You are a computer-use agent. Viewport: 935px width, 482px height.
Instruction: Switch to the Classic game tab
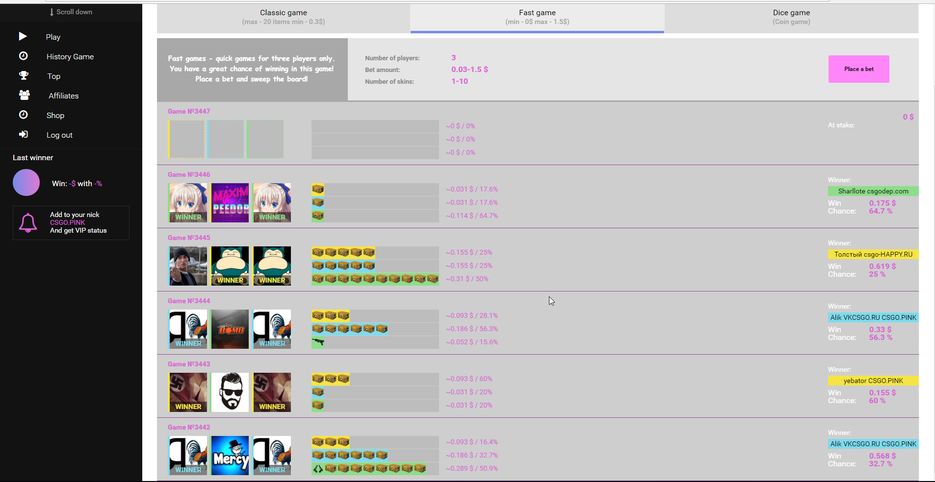tap(283, 18)
